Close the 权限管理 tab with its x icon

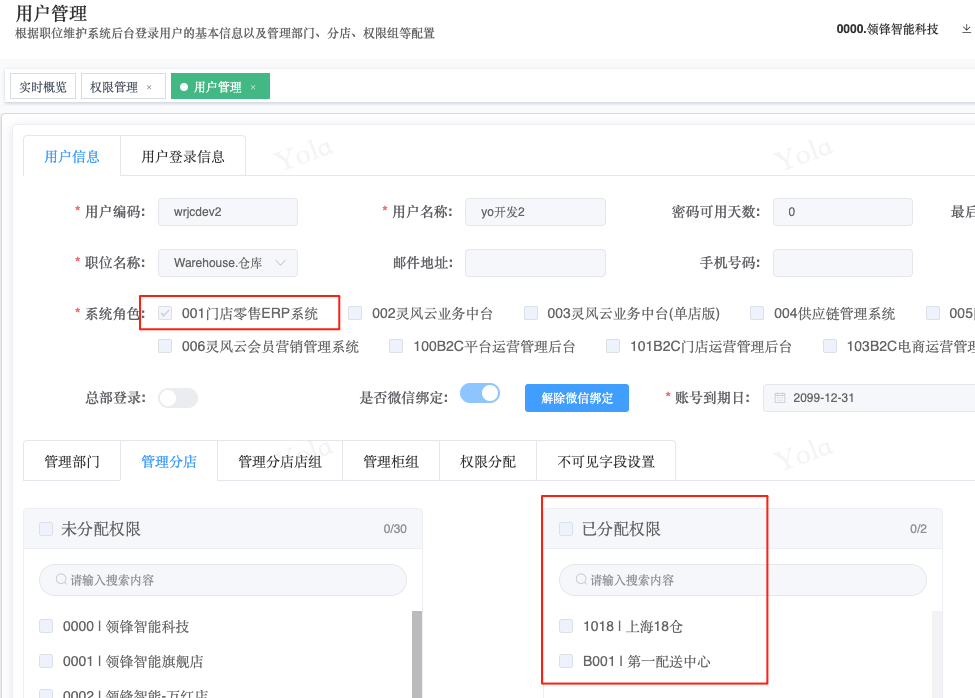[x=149, y=87]
